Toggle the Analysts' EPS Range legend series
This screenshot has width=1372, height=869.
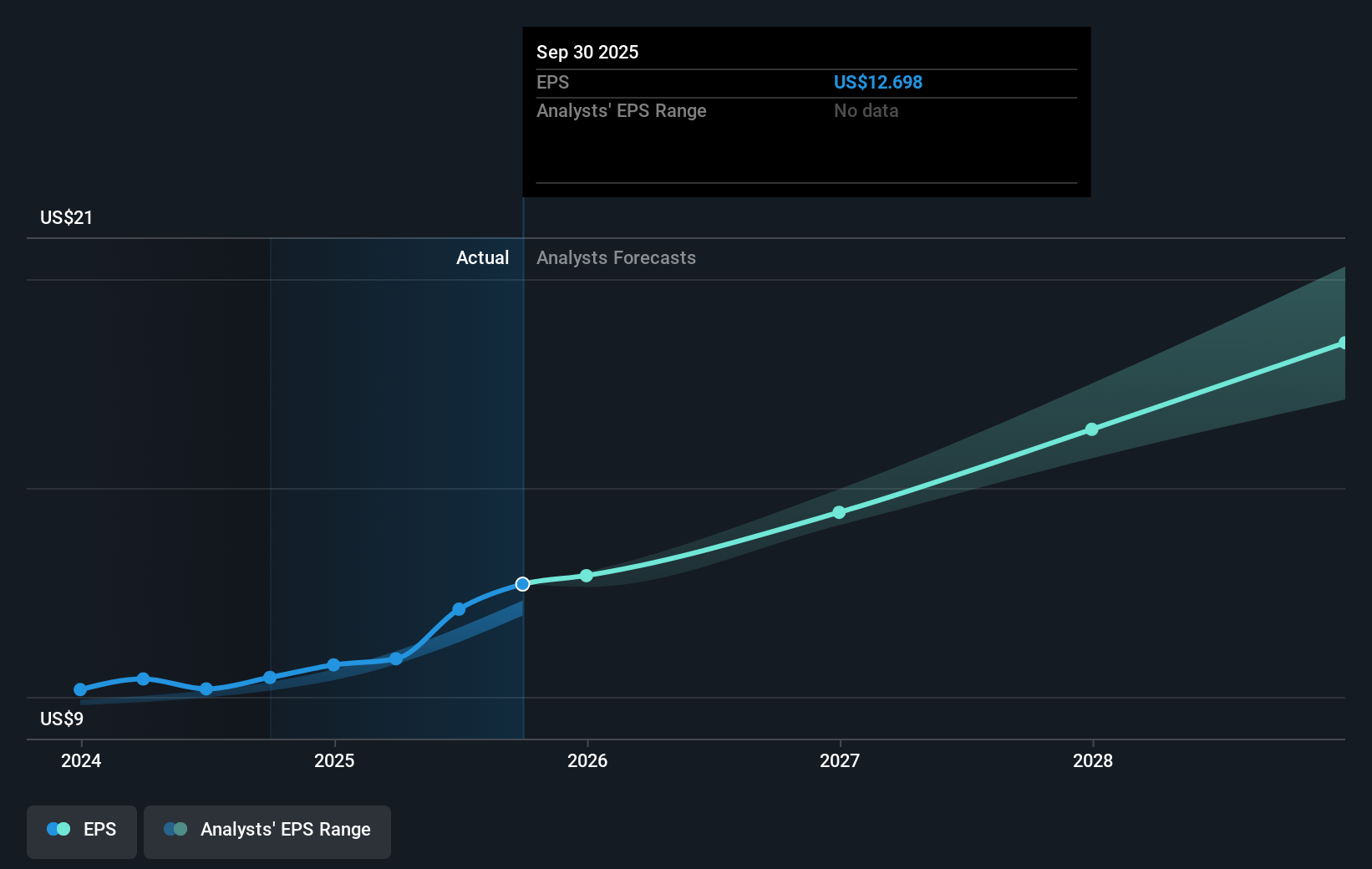[267, 831]
